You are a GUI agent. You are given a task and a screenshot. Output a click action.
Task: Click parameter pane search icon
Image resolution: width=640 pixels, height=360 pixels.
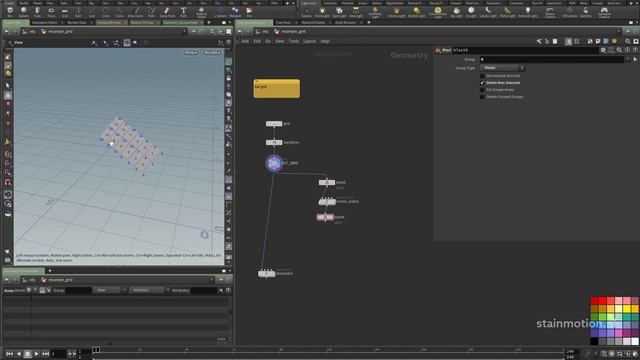coord(619,50)
